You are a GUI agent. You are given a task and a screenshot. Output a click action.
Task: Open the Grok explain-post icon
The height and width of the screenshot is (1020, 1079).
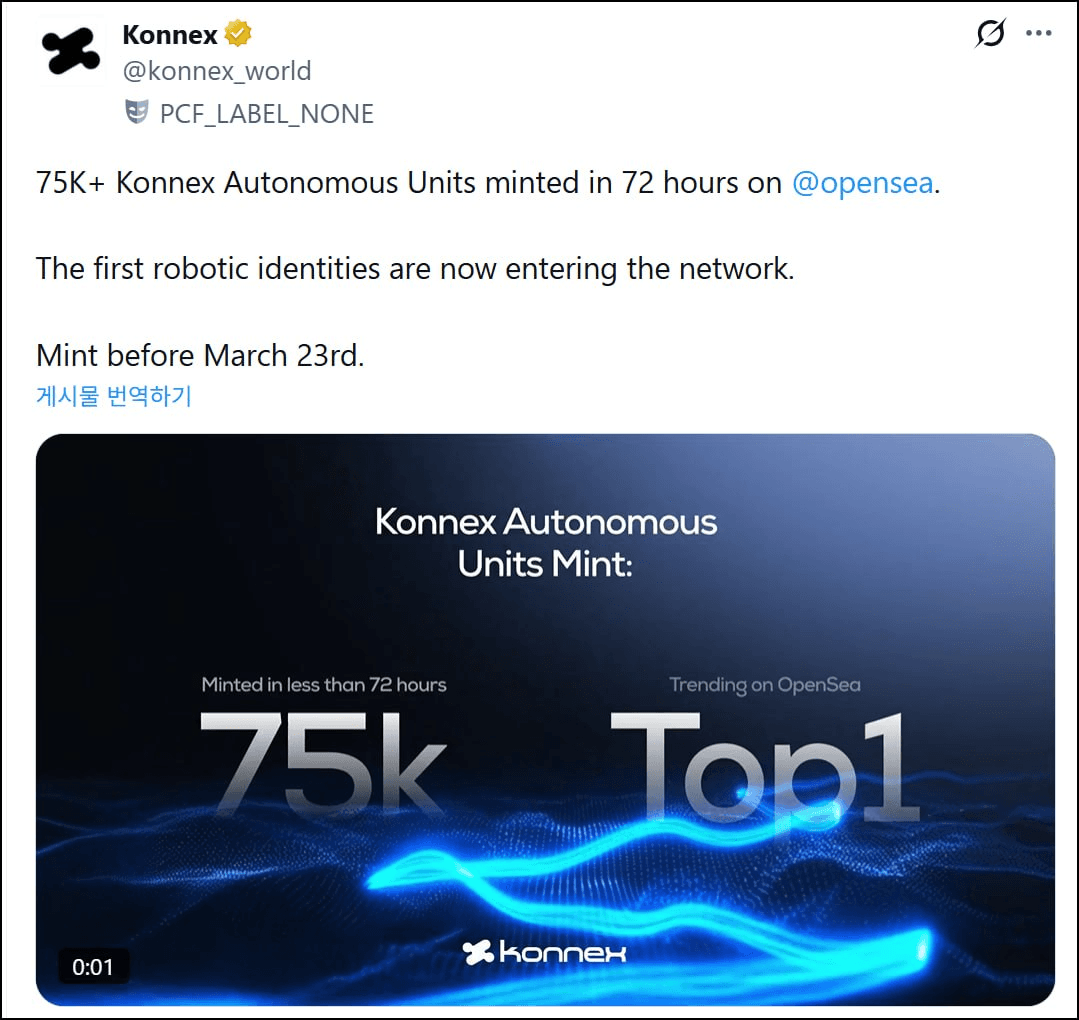click(x=990, y=34)
